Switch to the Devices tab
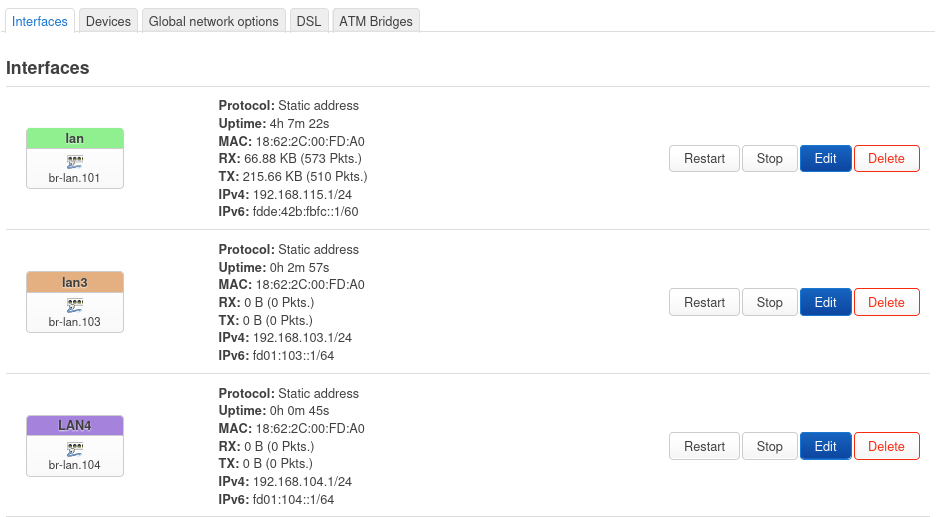This screenshot has width=950, height=517. pyautogui.click(x=108, y=21)
